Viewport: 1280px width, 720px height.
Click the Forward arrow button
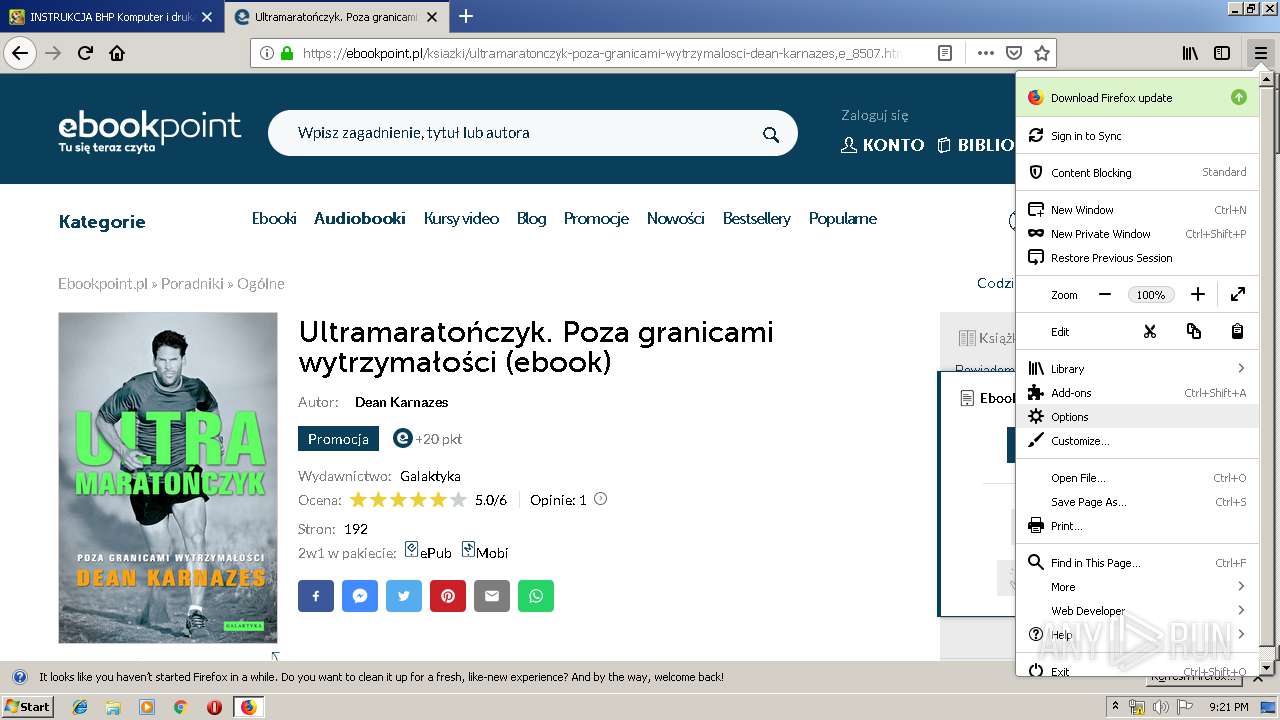click(x=53, y=53)
